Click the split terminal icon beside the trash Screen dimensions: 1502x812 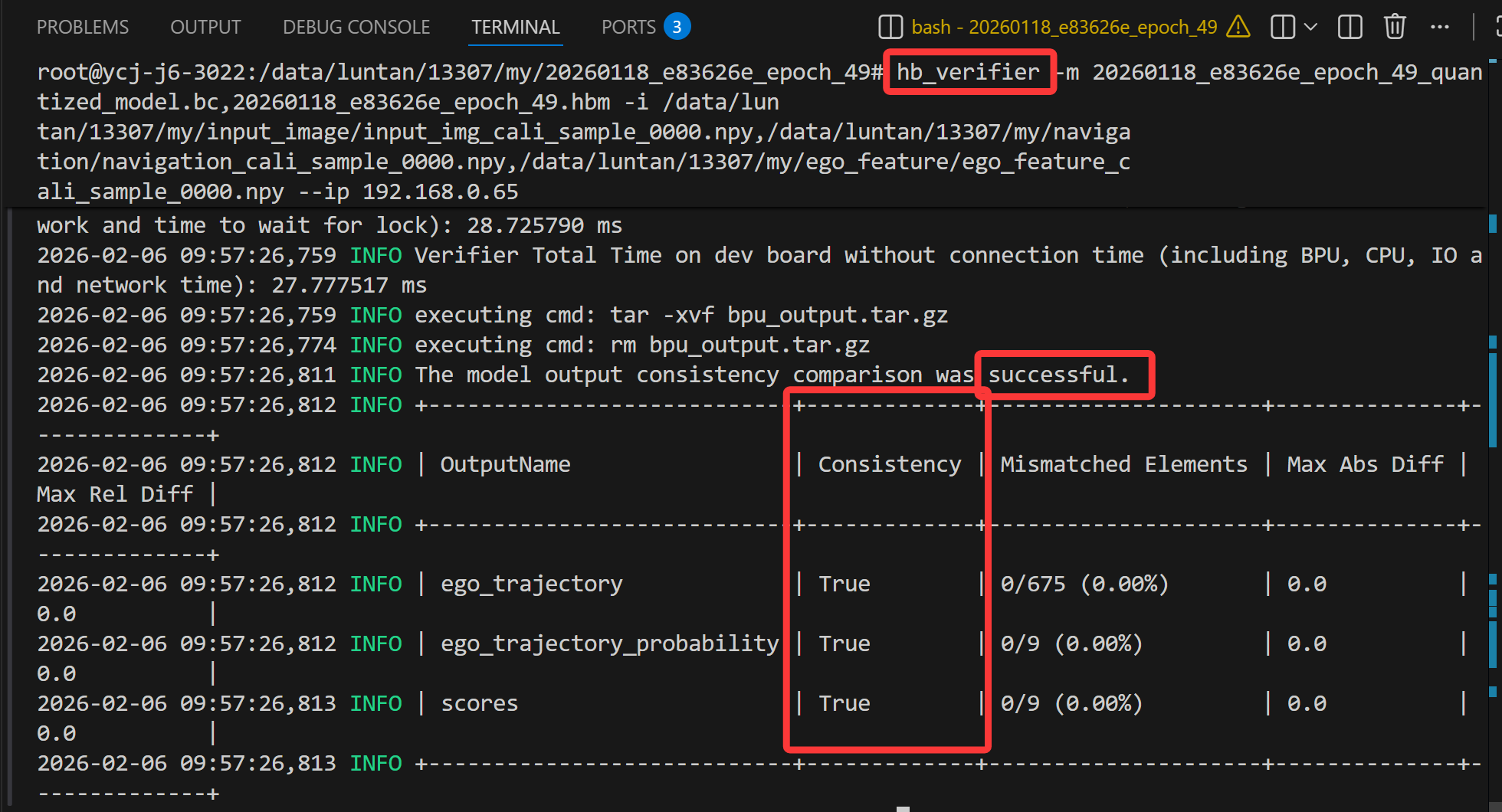pyautogui.click(x=1350, y=28)
